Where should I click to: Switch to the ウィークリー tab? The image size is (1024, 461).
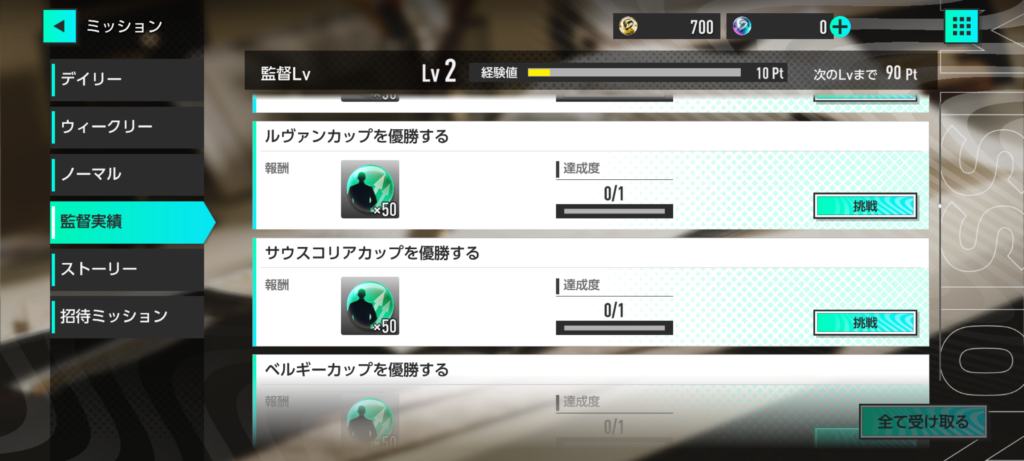tap(127, 127)
